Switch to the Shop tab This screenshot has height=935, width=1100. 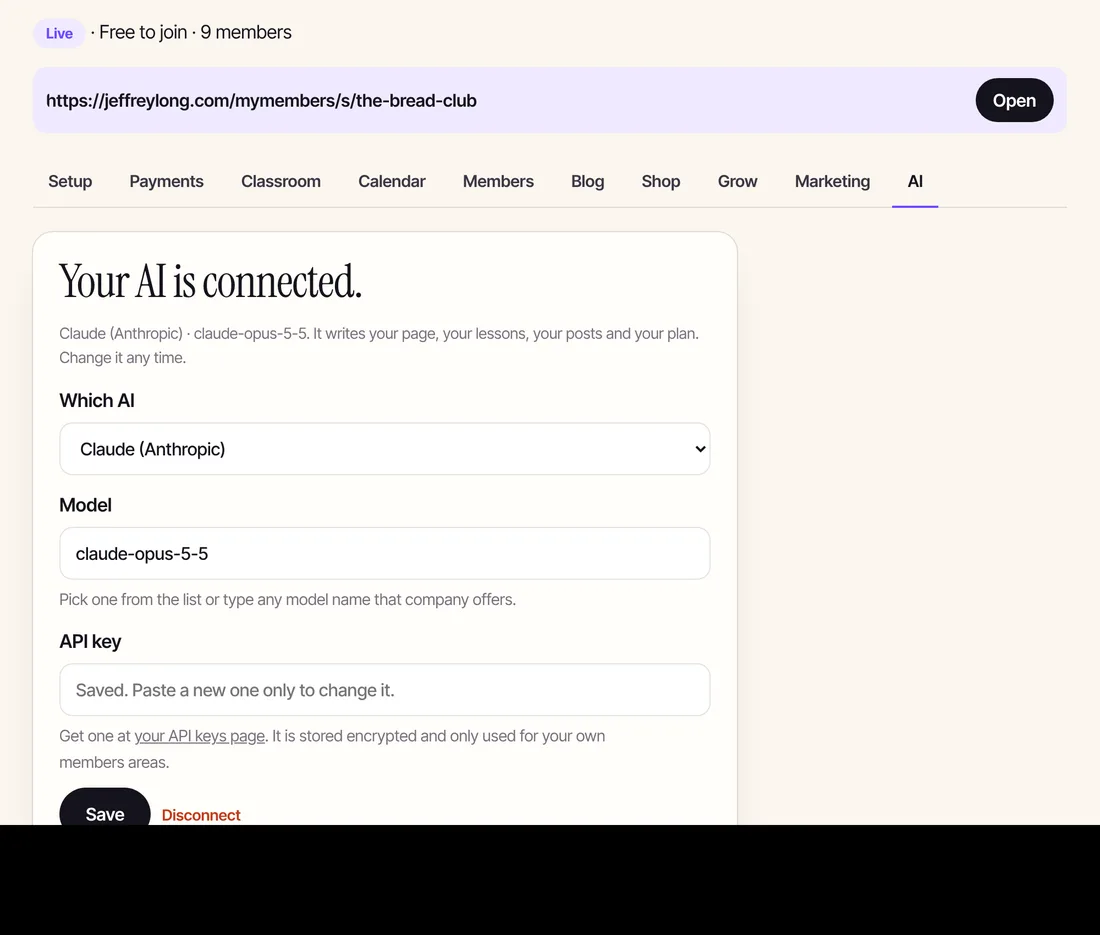661,181
